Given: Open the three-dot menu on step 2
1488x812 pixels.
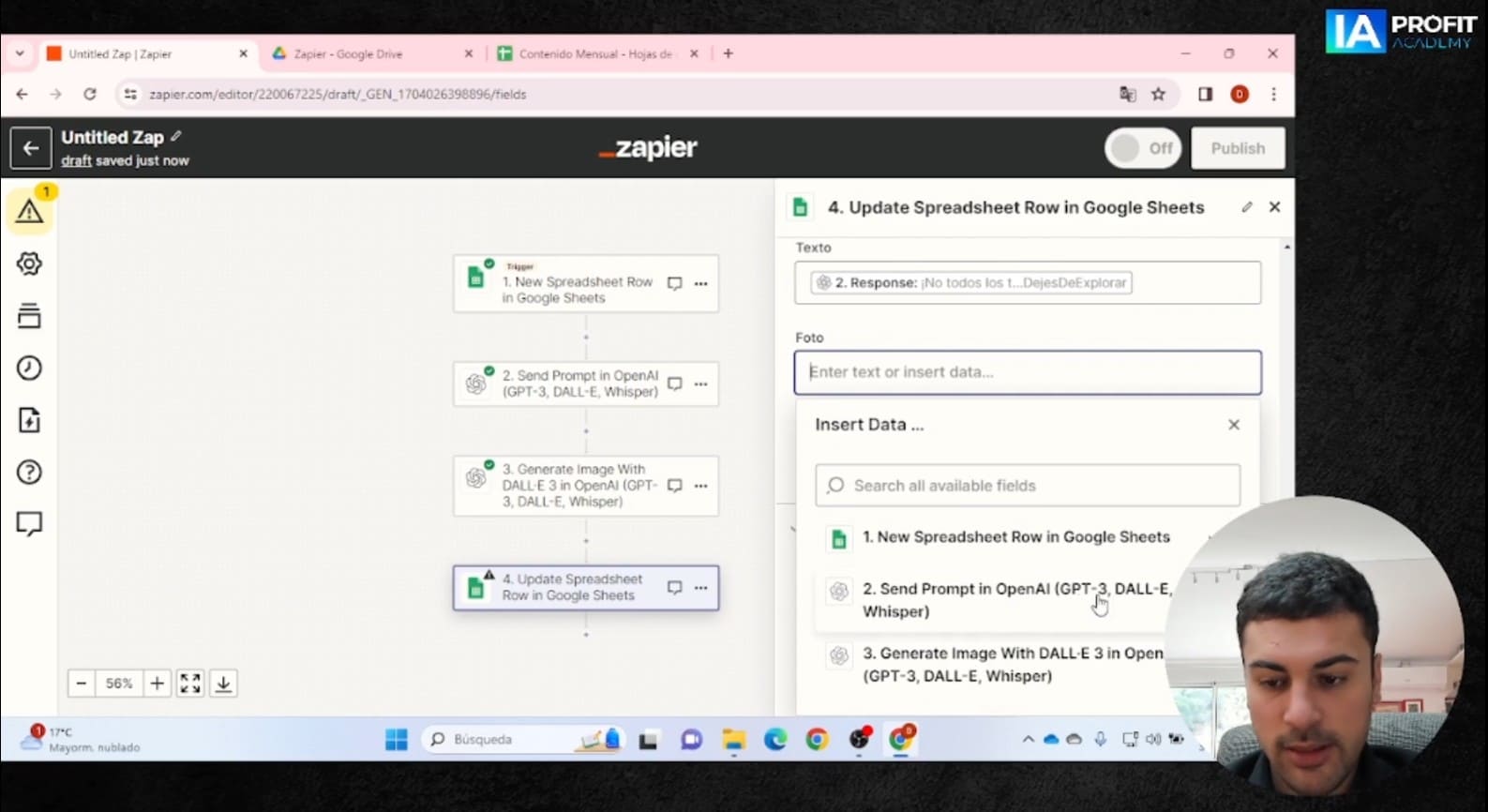Looking at the screenshot, I should [x=700, y=383].
